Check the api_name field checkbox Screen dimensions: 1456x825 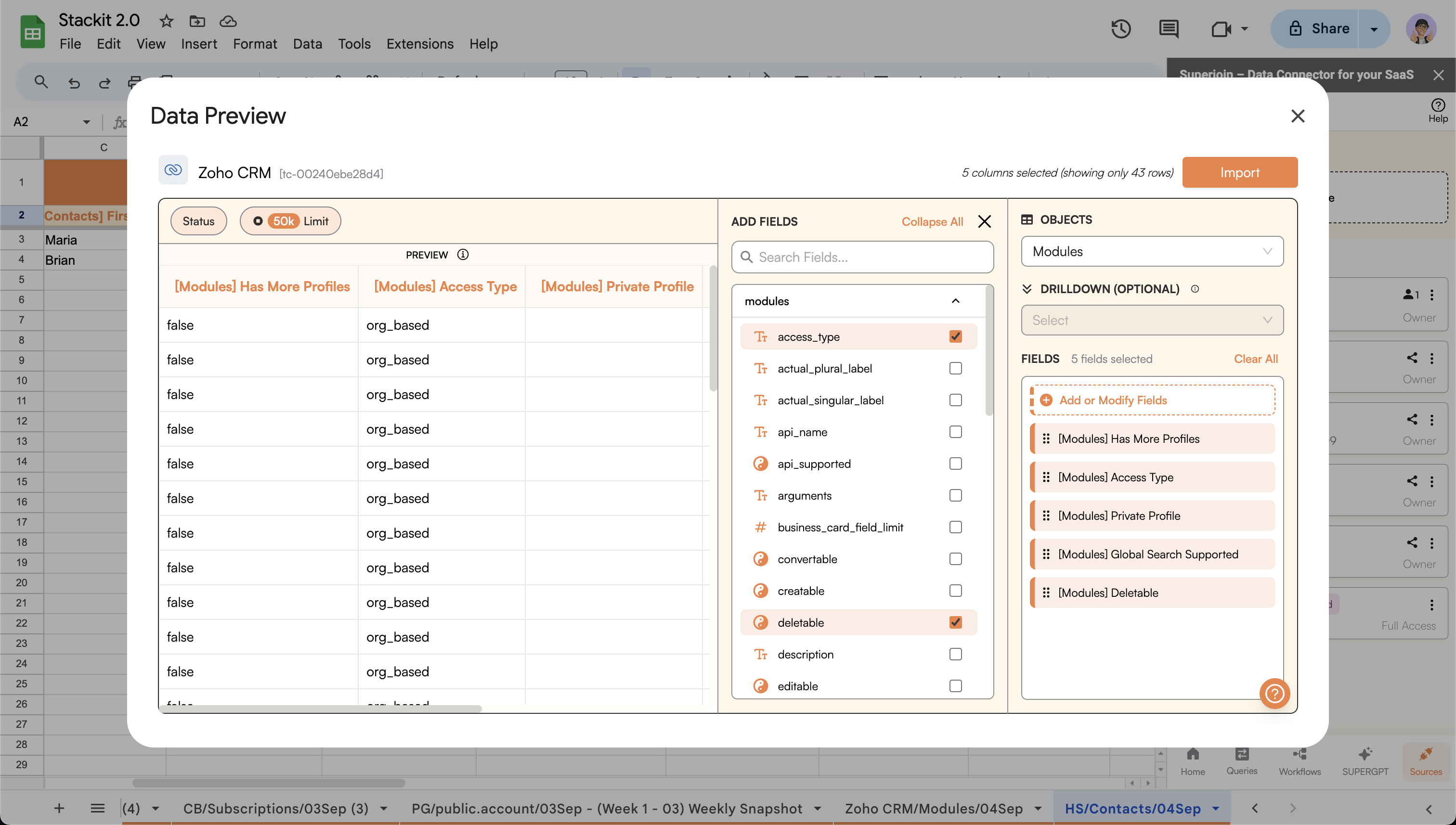(956, 432)
